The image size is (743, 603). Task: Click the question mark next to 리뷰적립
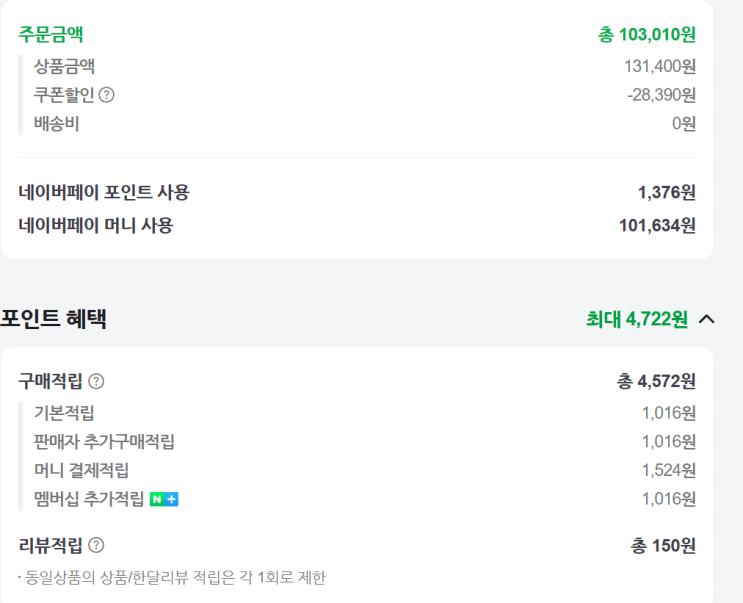96,545
